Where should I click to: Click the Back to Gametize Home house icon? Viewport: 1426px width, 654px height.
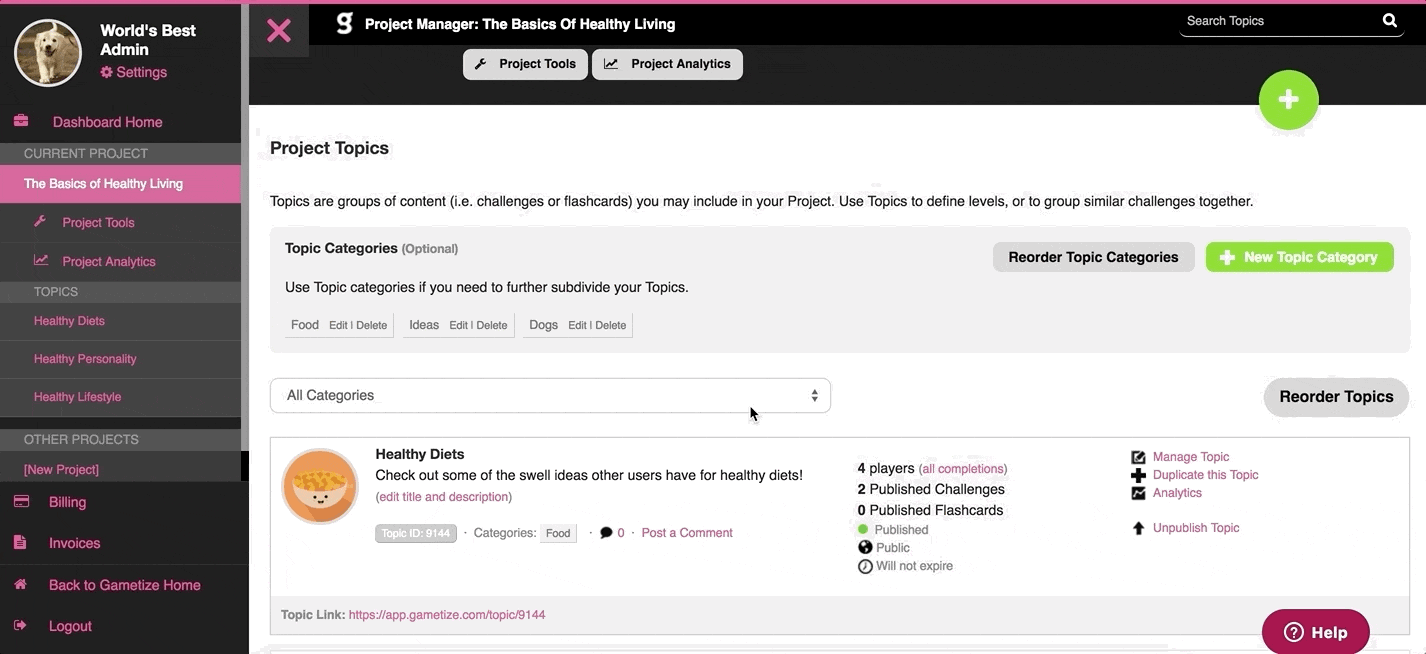tap(20, 584)
